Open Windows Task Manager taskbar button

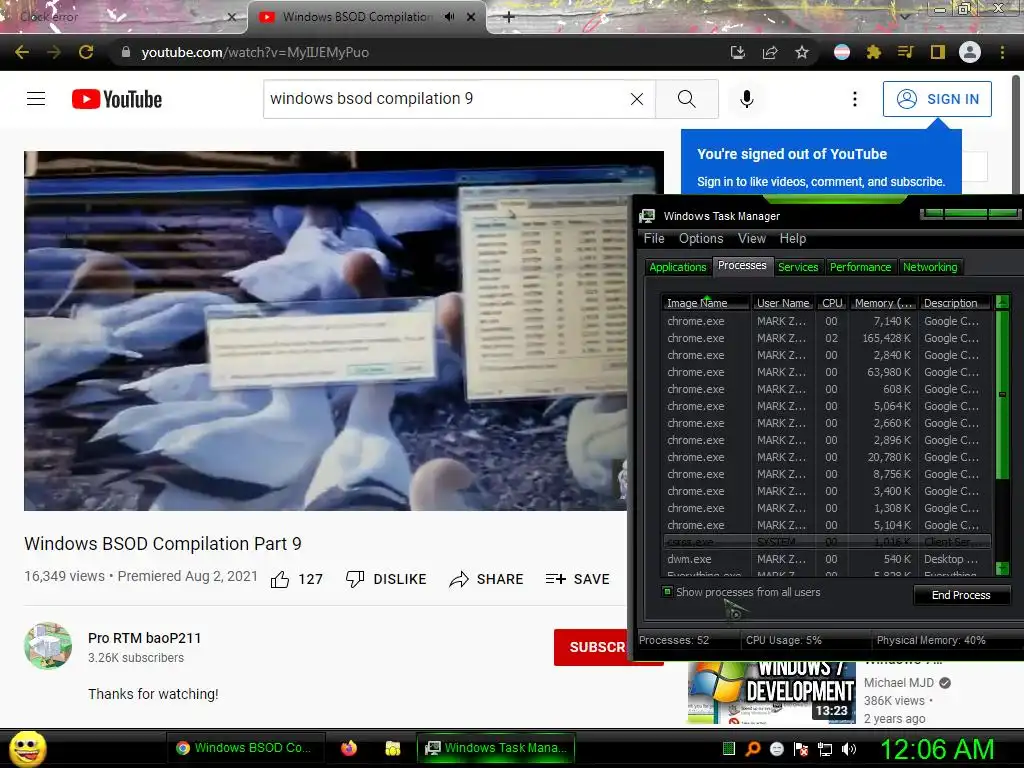point(496,748)
